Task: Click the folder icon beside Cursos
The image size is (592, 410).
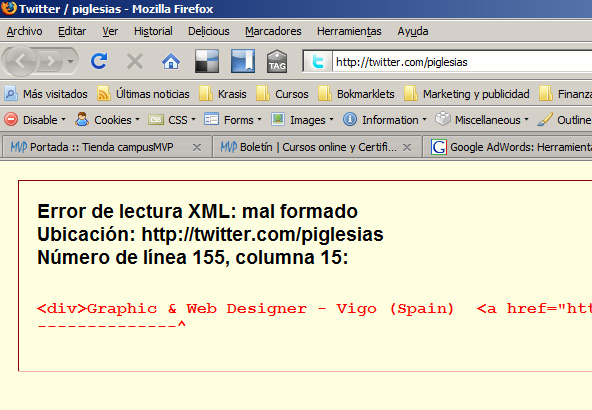Action: pyautogui.click(x=263, y=94)
